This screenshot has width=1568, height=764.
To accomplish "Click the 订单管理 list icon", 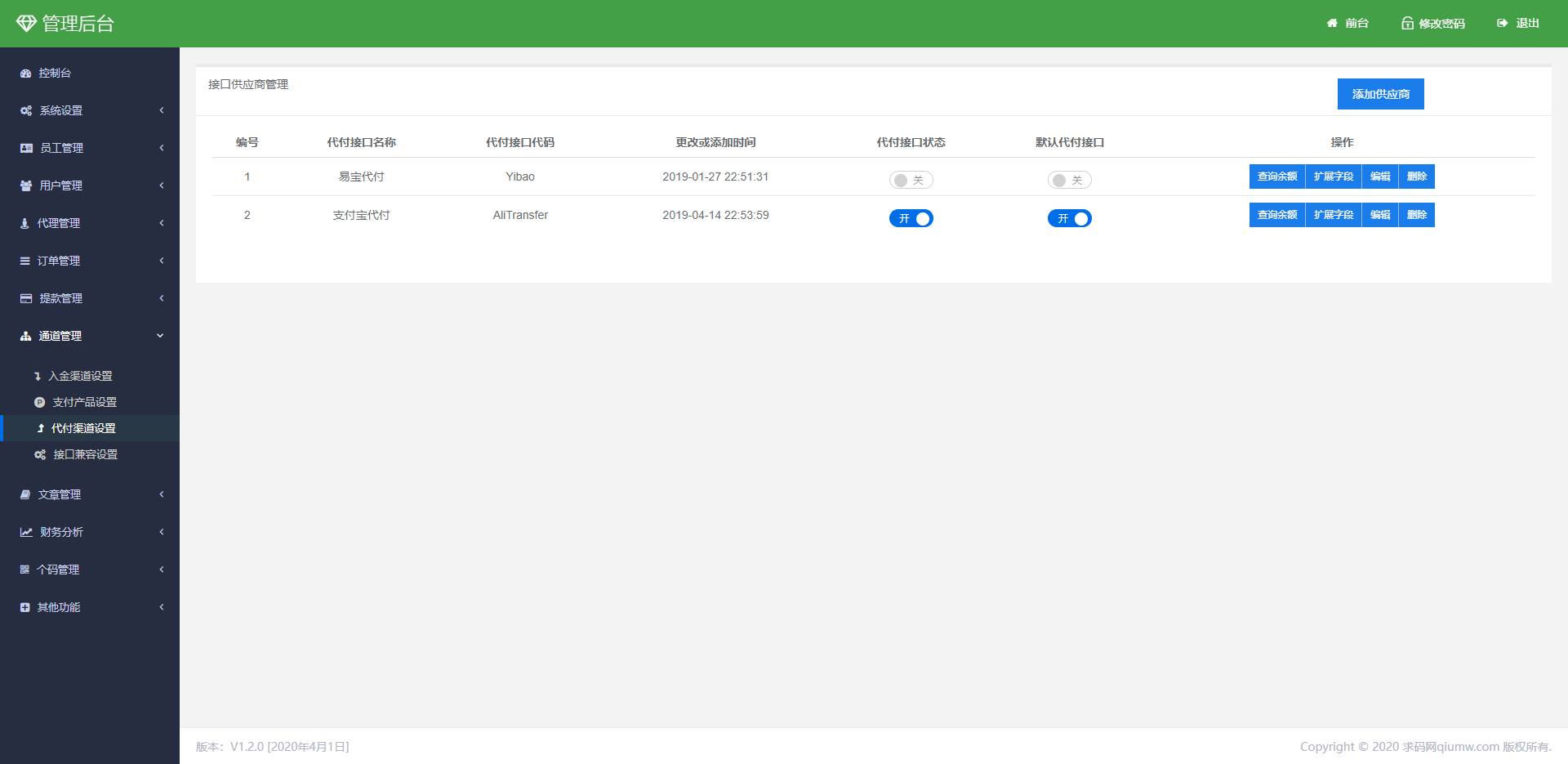I will 24,261.
